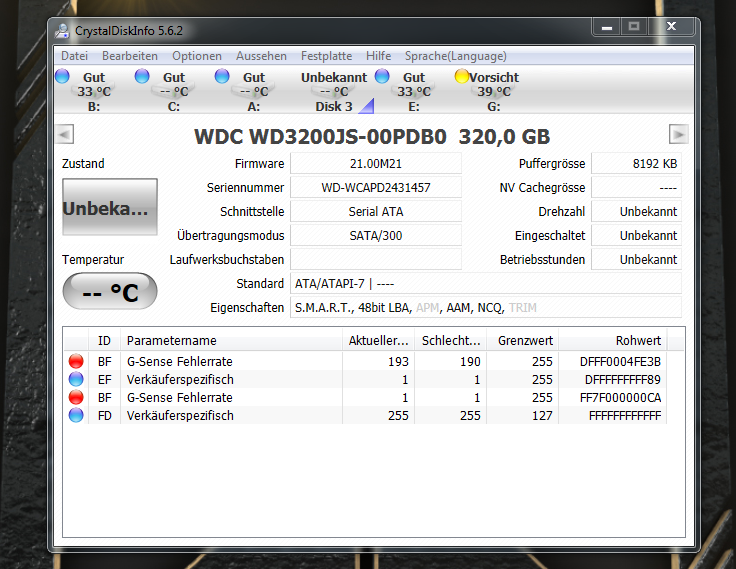Click the Schnittstelle field Serial ATA
Screen dimensions: 736x569
(x=376, y=212)
